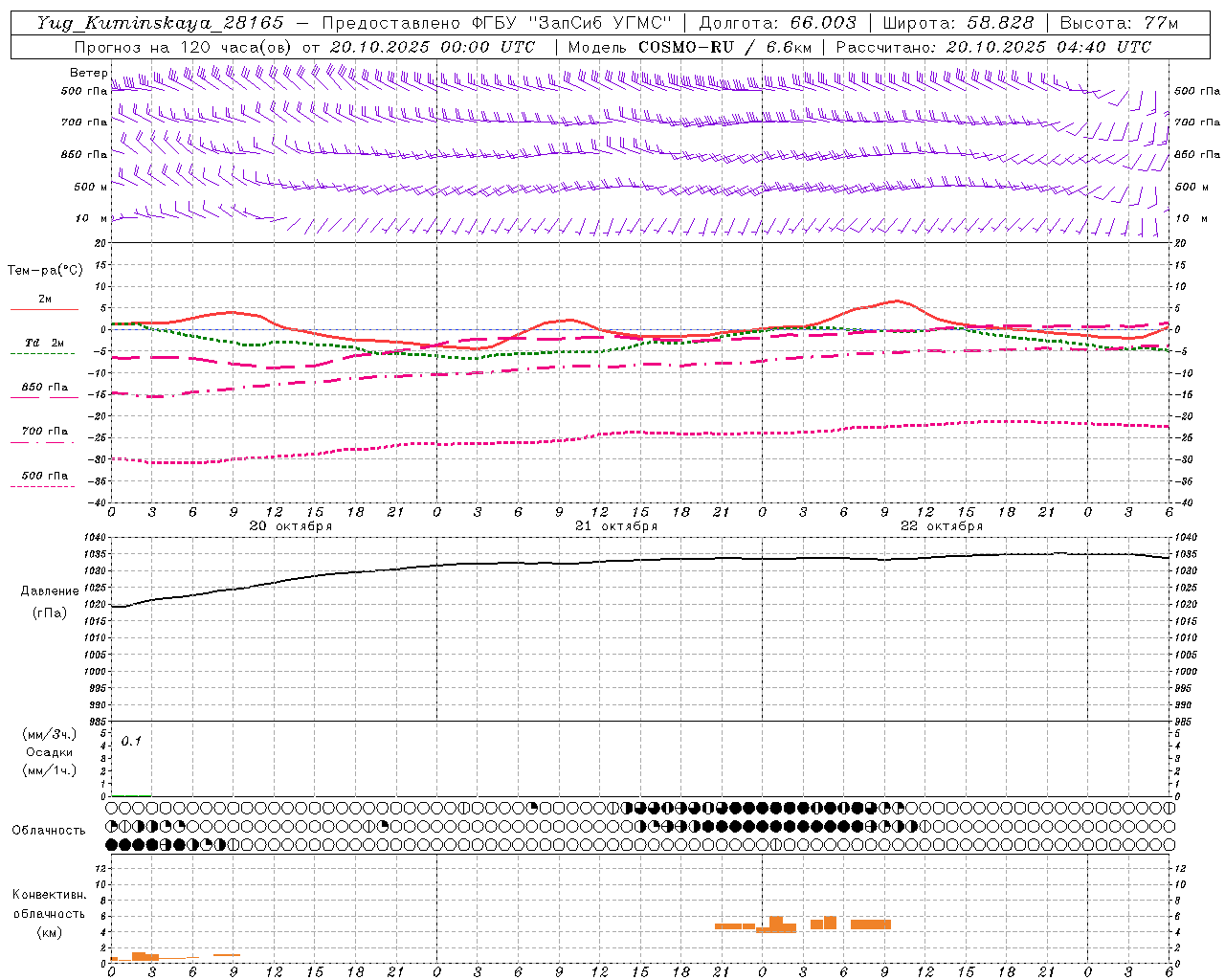Viewport: 1225px width, 980px height.
Task: Click the Ветер panel label
Action: point(88,73)
